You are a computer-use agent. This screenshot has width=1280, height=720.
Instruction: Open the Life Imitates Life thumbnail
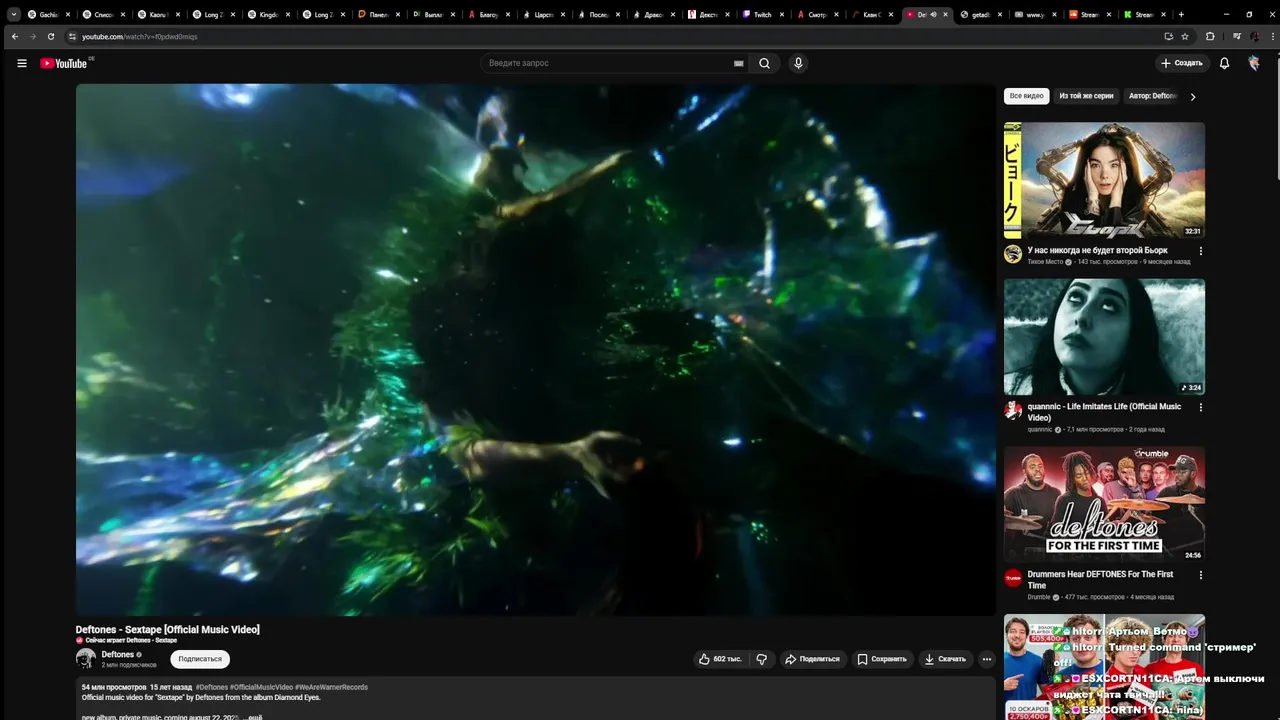click(1104, 337)
